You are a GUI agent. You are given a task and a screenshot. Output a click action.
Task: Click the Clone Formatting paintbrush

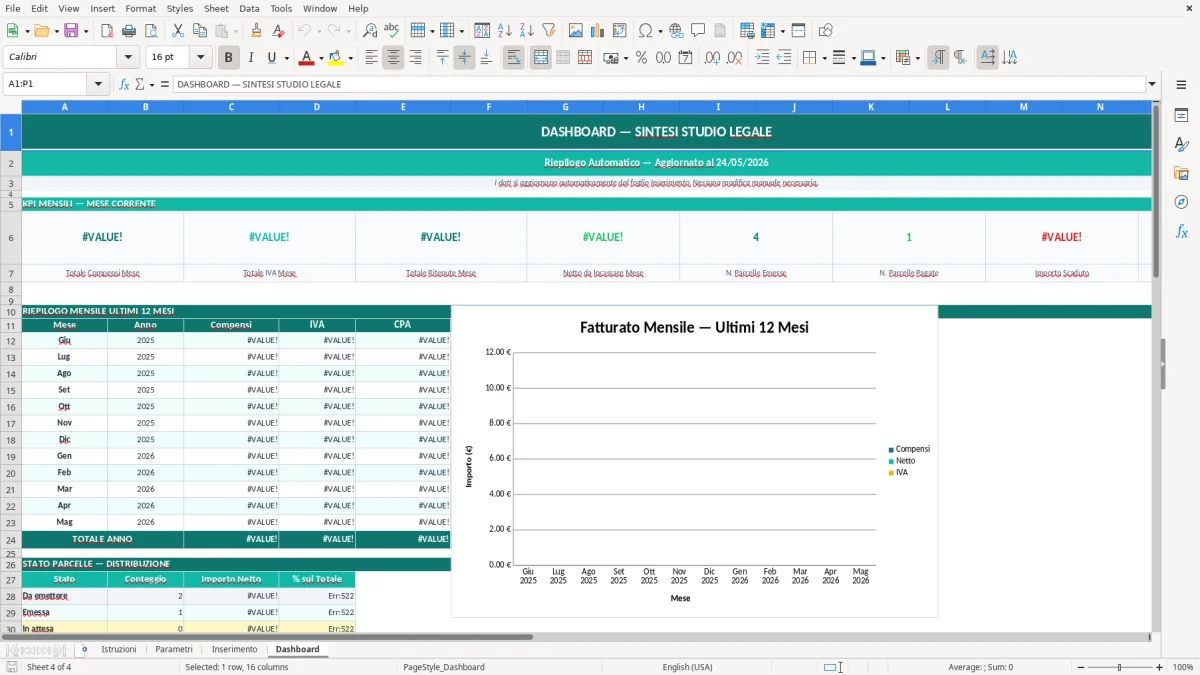tap(256, 31)
